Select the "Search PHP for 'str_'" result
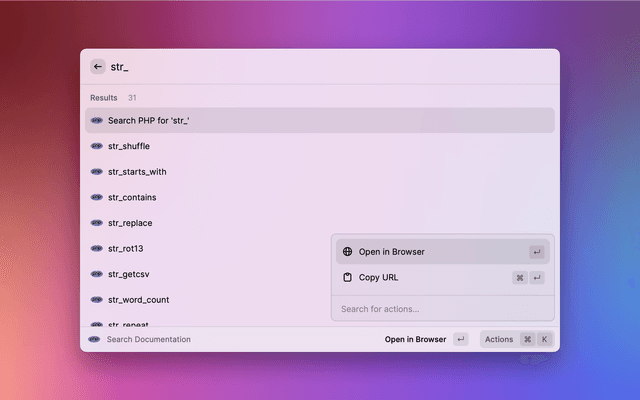The height and width of the screenshot is (400, 640). click(318, 120)
